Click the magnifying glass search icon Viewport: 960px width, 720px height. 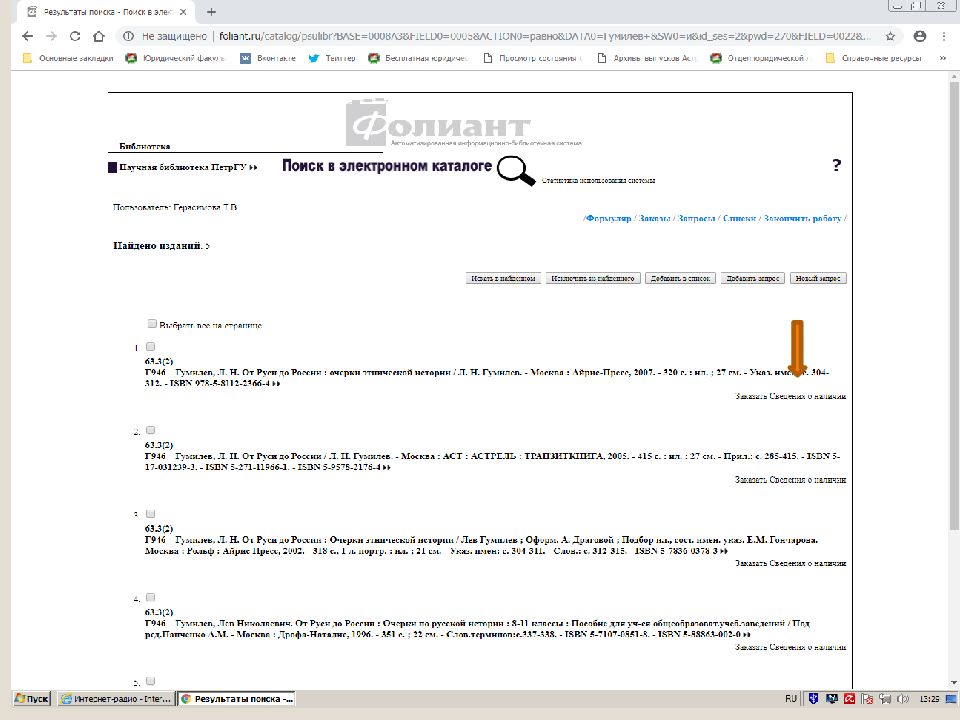pyautogui.click(x=517, y=171)
